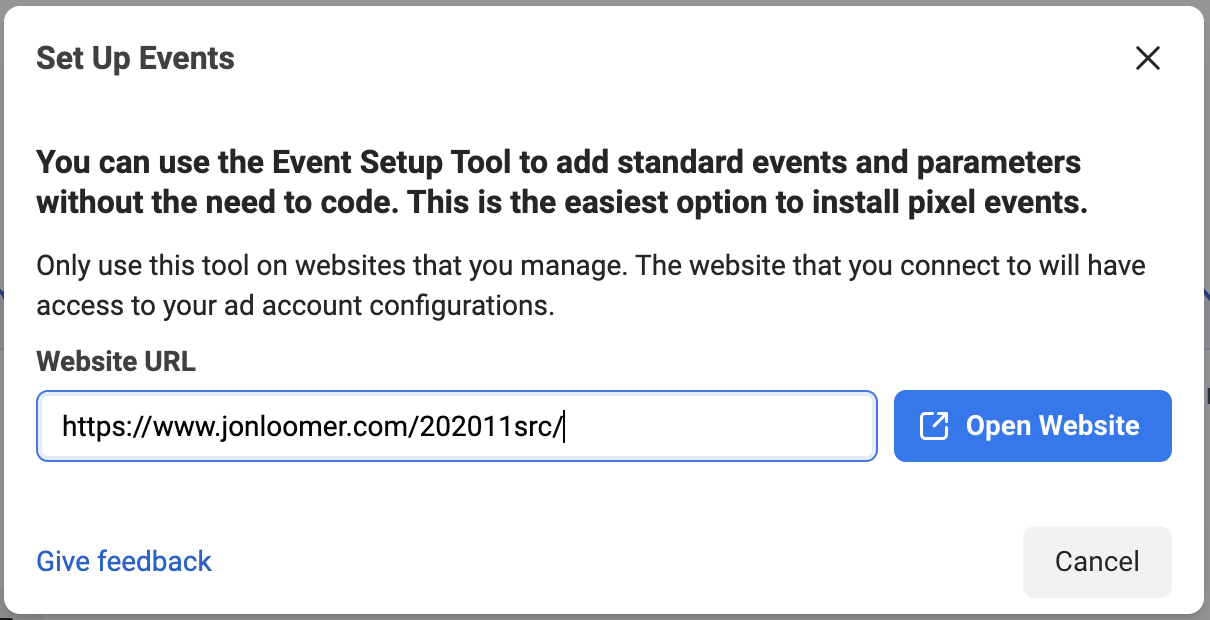Image resolution: width=1210 pixels, height=620 pixels.
Task: Click the dimmed background outside the dialog
Action: [1206, 300]
